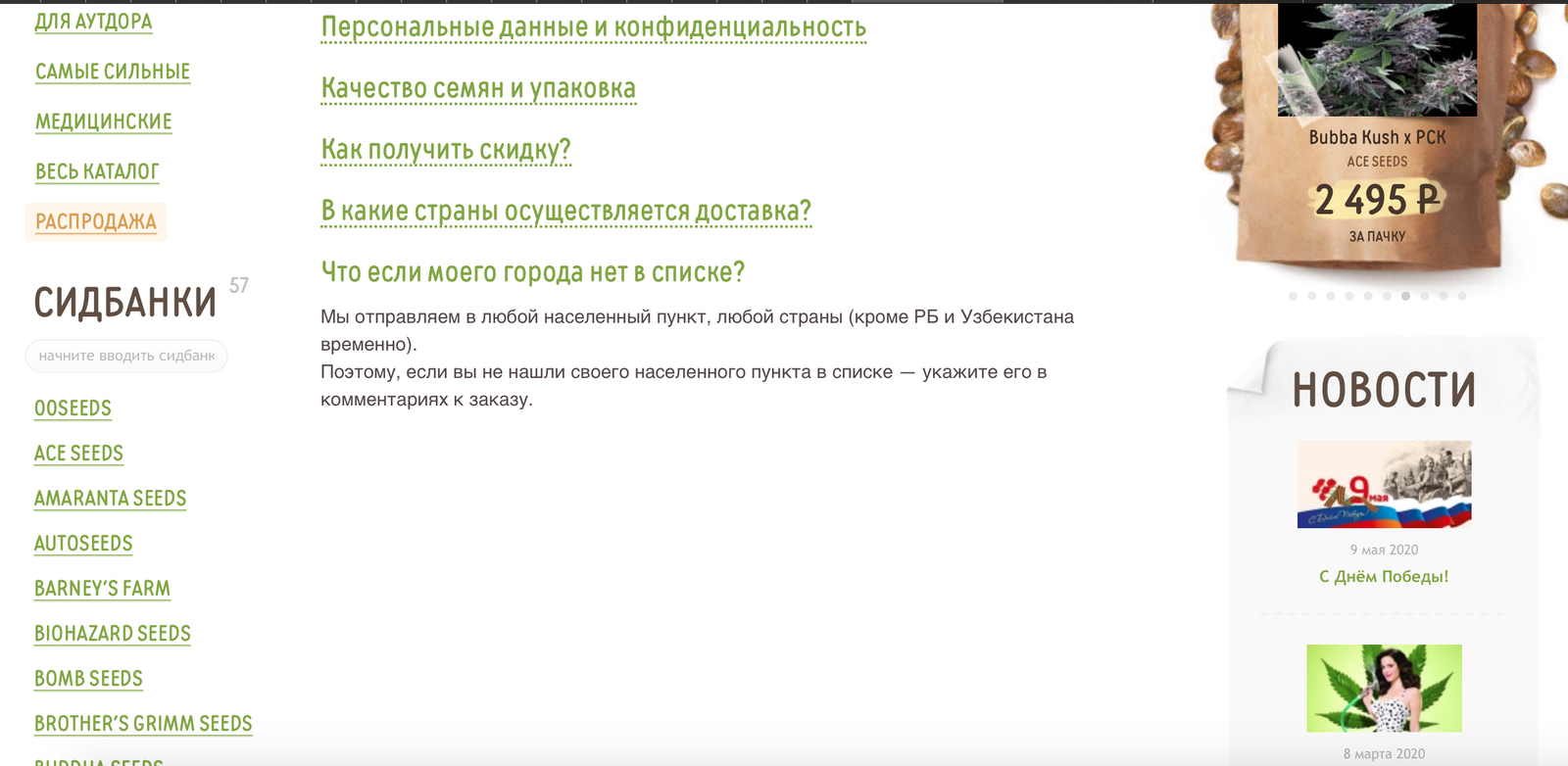This screenshot has height=766, width=1568.
Task: Open the ДЛЯ АУТДОРА category
Action: click(93, 22)
